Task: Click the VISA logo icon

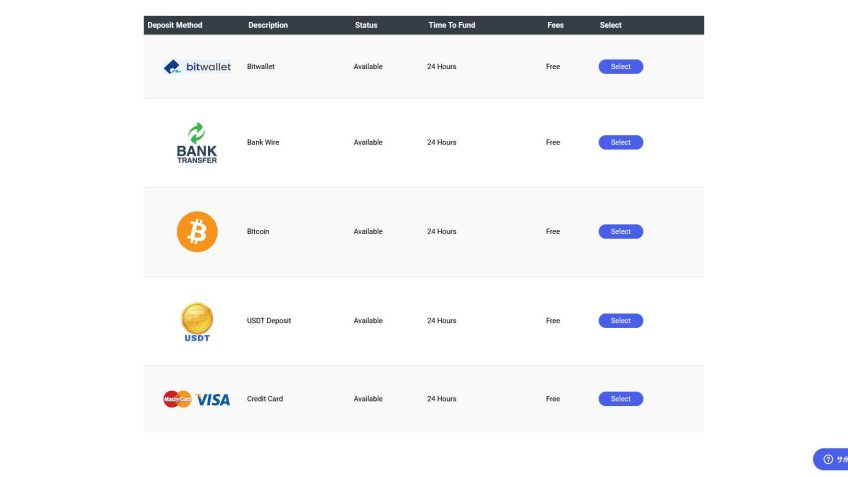Action: pyautogui.click(x=213, y=399)
